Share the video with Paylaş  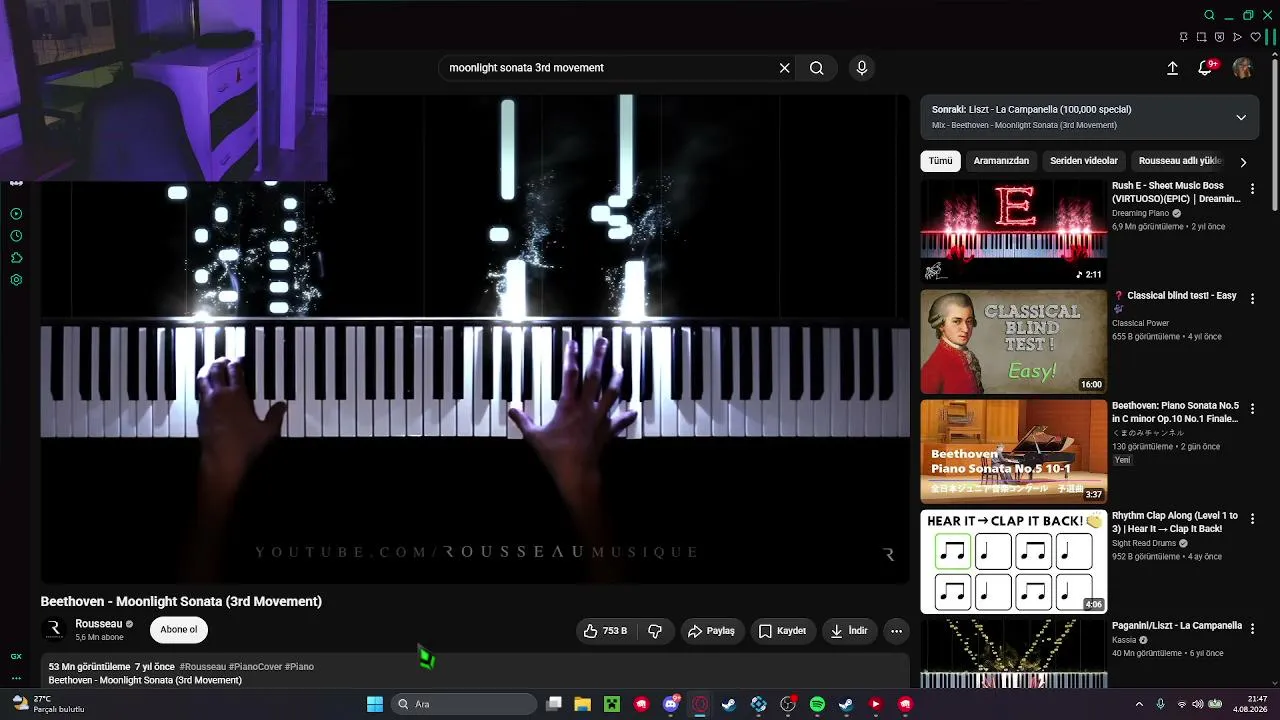pos(711,631)
